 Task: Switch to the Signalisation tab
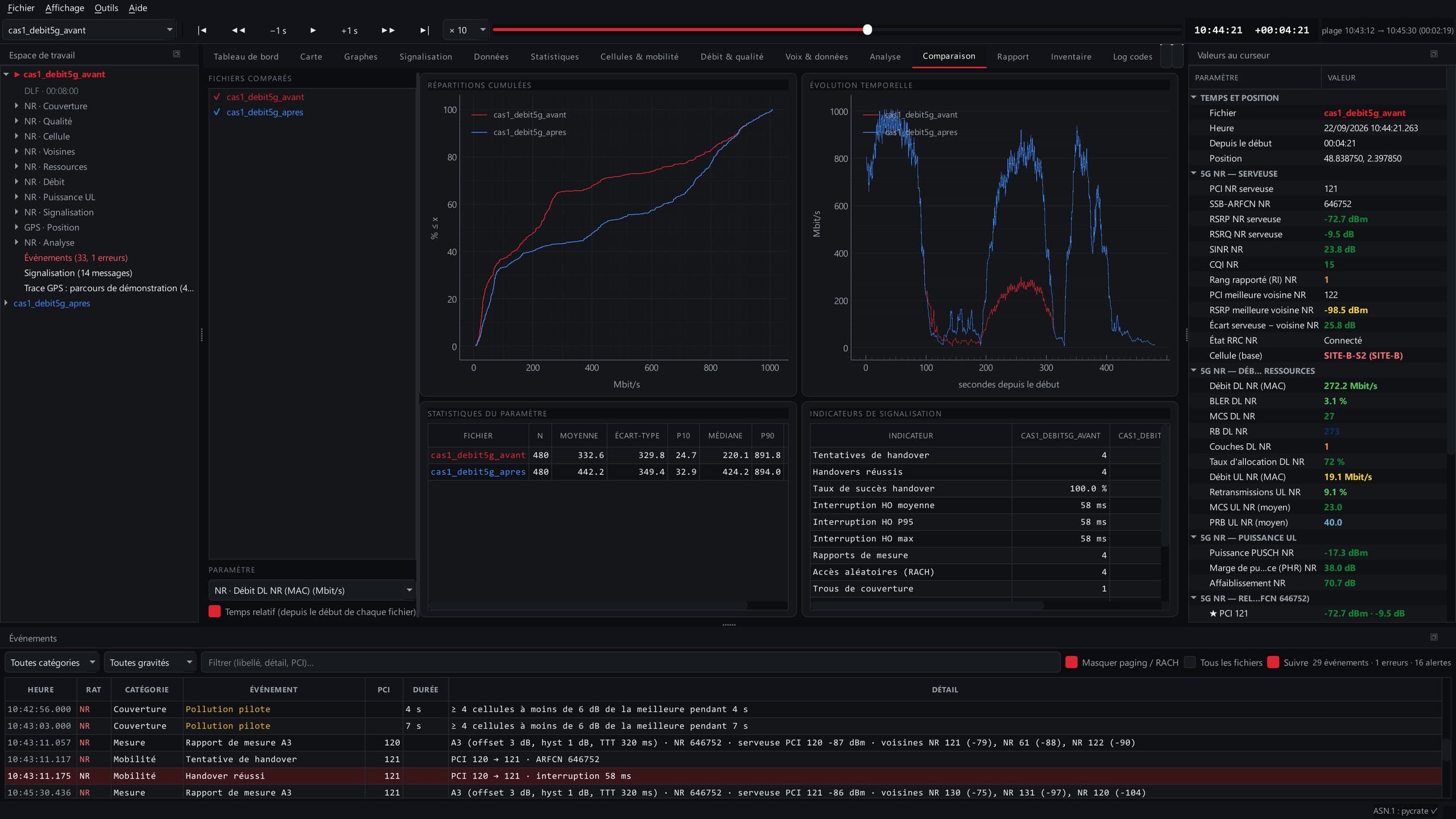click(x=425, y=56)
